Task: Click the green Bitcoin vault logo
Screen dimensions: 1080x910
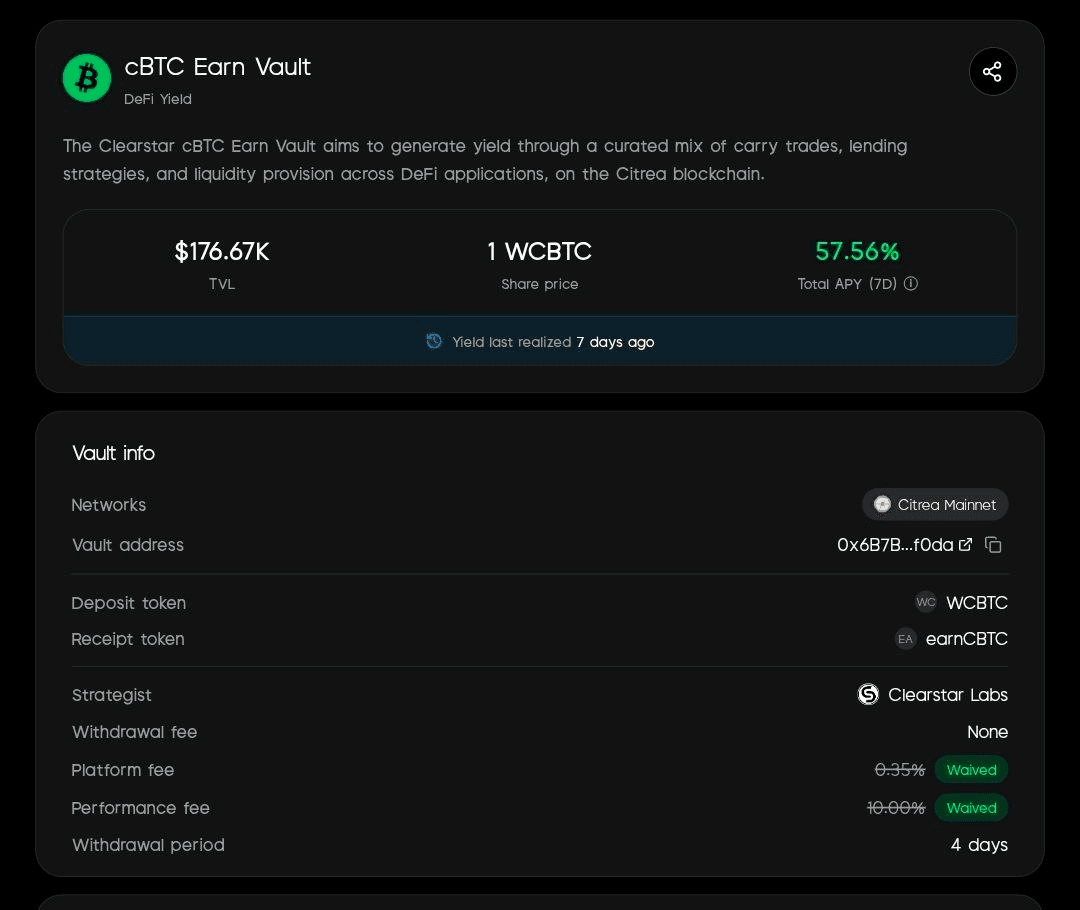Action: [x=87, y=78]
